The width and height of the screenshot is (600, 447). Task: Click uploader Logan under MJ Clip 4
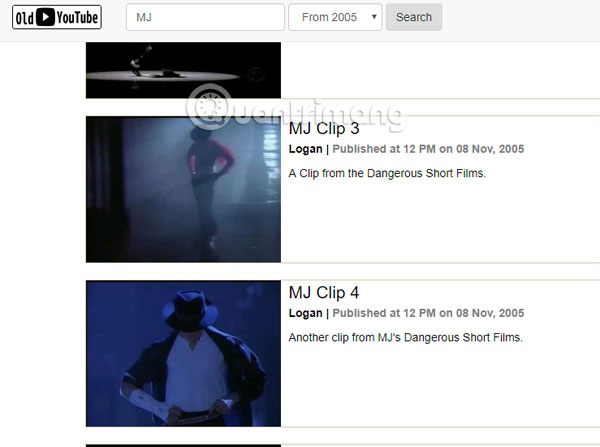(305, 313)
